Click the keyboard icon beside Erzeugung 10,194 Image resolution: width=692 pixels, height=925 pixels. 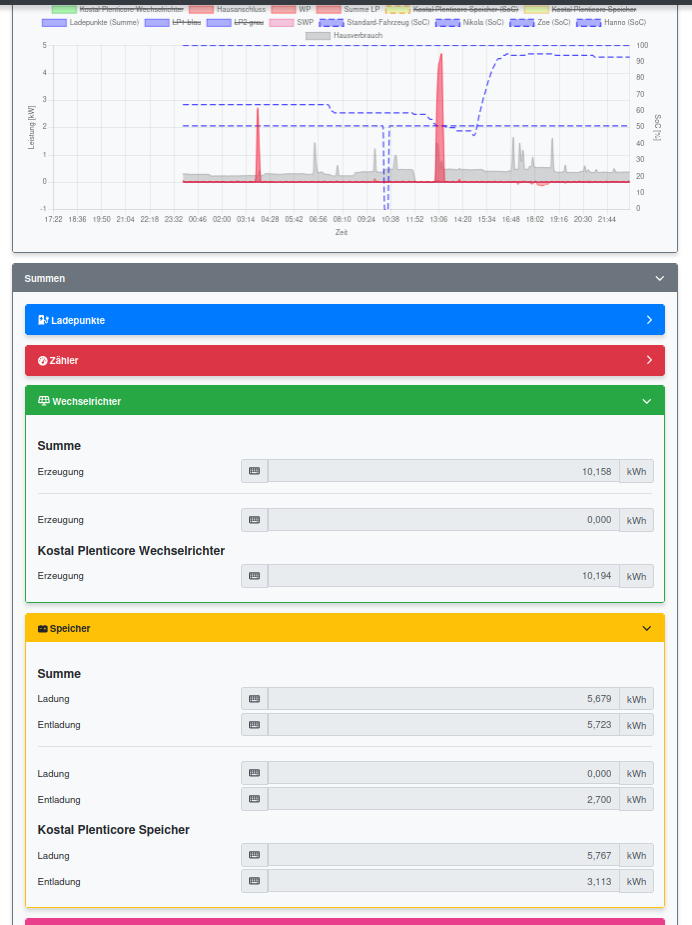(x=254, y=576)
